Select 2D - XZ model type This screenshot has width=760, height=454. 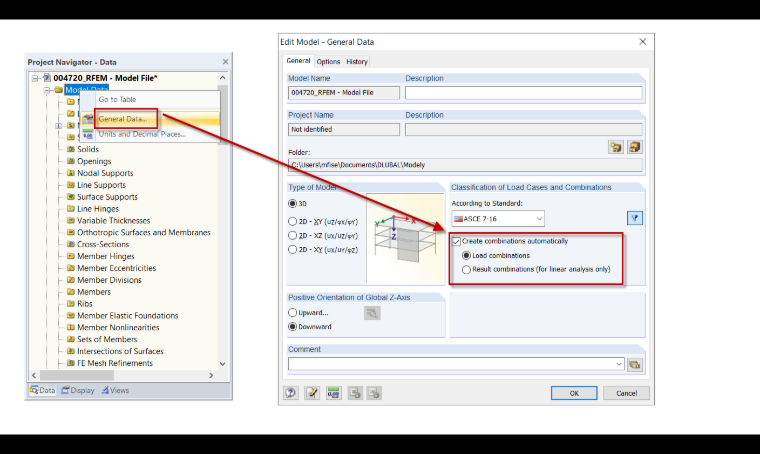click(x=292, y=235)
